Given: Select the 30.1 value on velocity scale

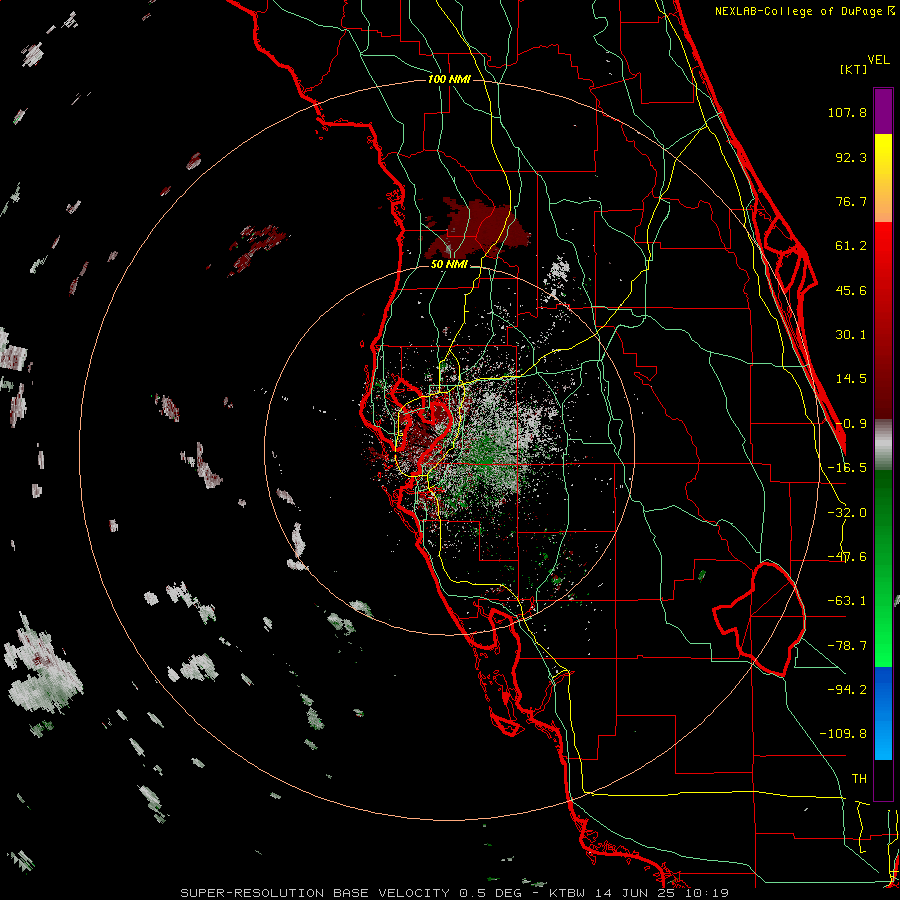Looking at the screenshot, I should [851, 335].
